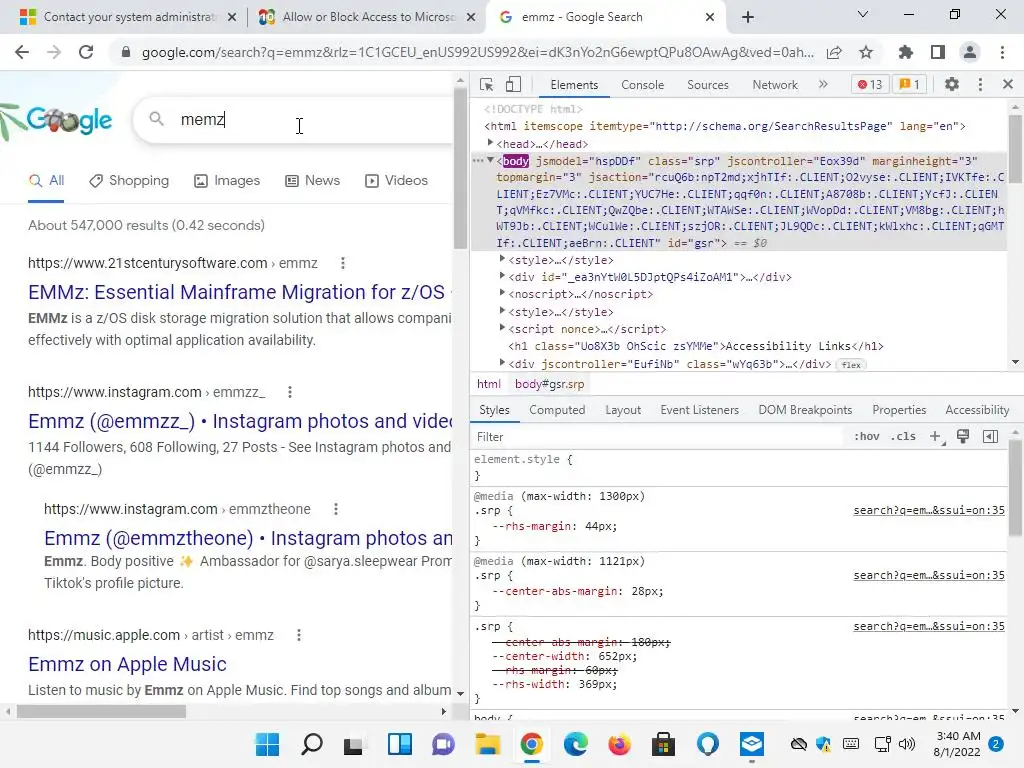Open DevTools customize three-dot menu
Screen dimensions: 1024x768
pos(980,84)
